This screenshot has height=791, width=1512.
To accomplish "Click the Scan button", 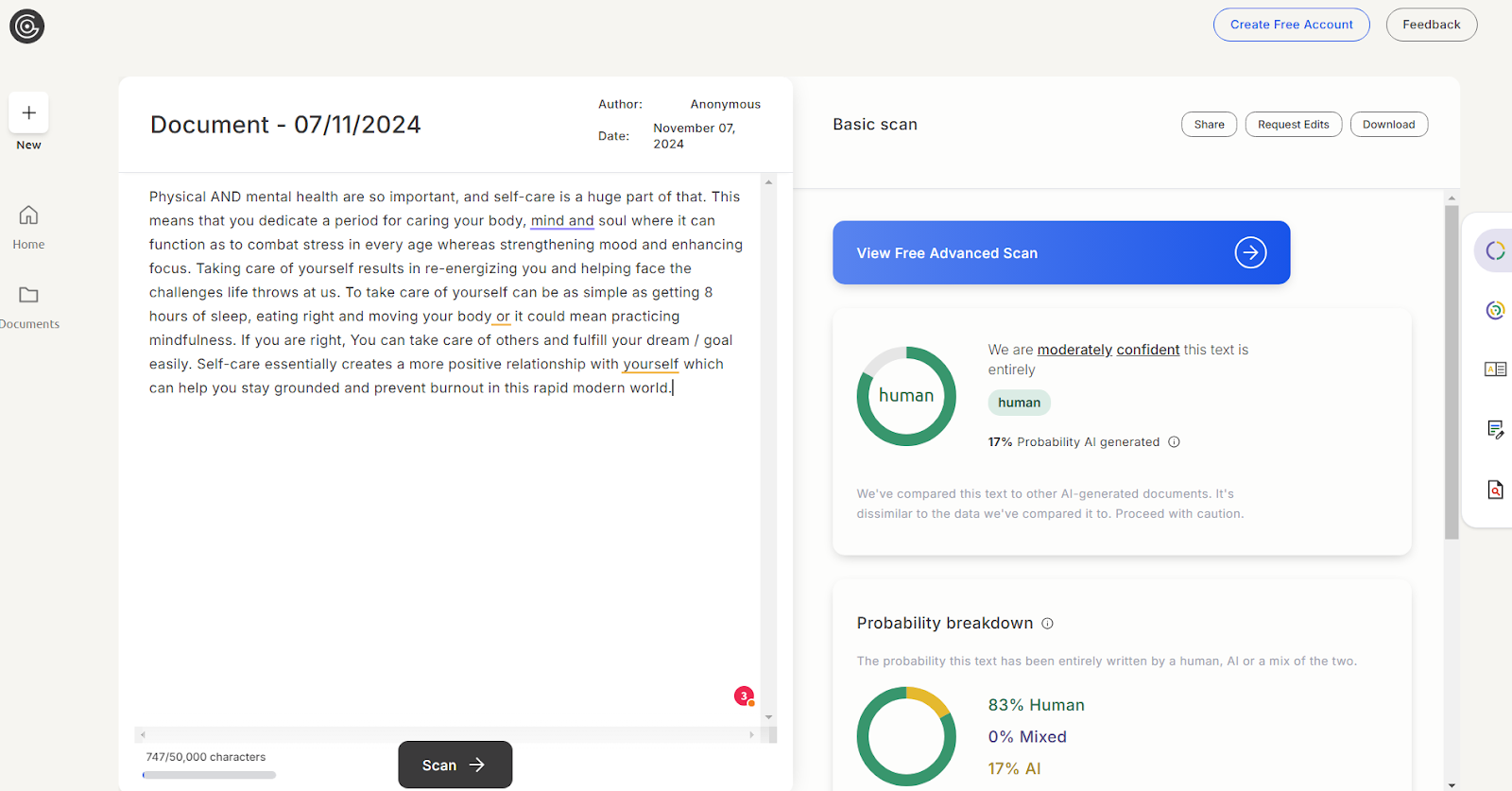I will (455, 765).
